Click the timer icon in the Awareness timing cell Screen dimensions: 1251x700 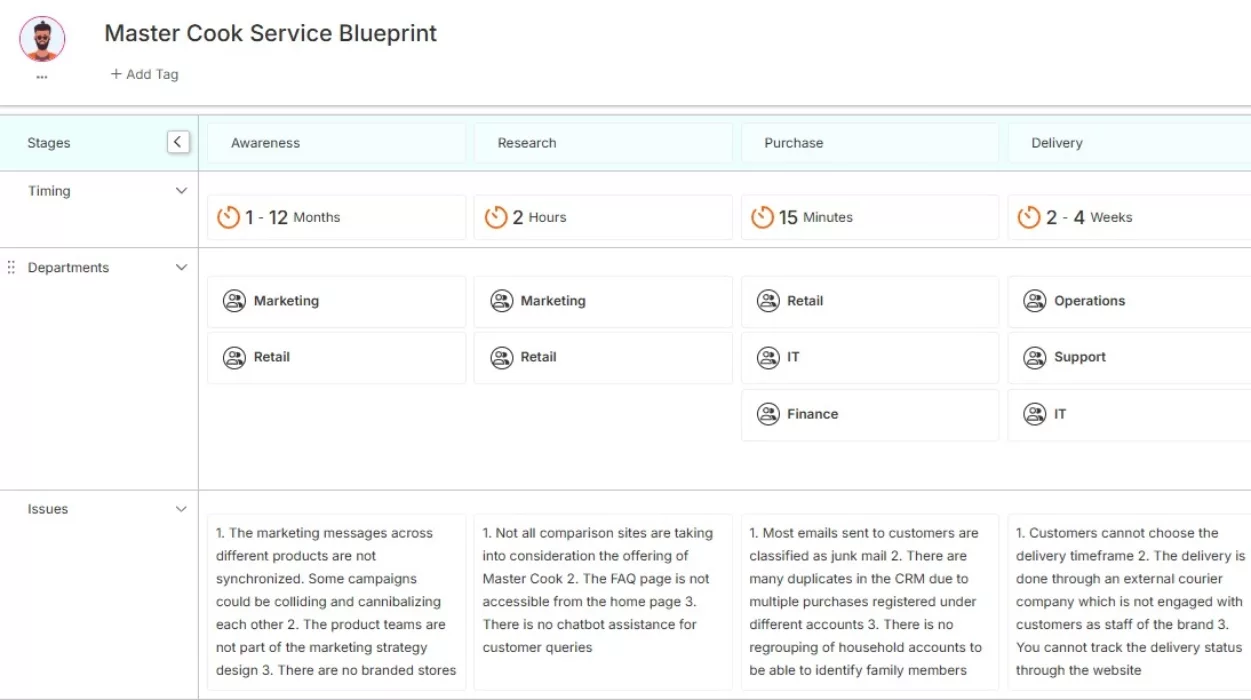228,216
